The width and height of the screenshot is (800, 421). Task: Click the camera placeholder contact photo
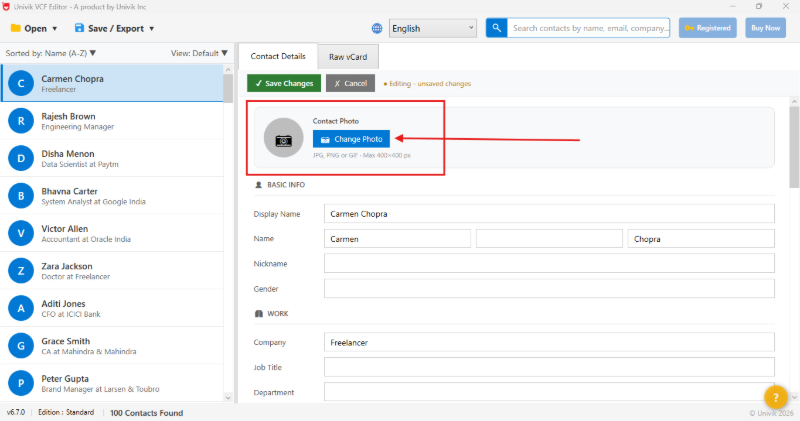tap(284, 138)
